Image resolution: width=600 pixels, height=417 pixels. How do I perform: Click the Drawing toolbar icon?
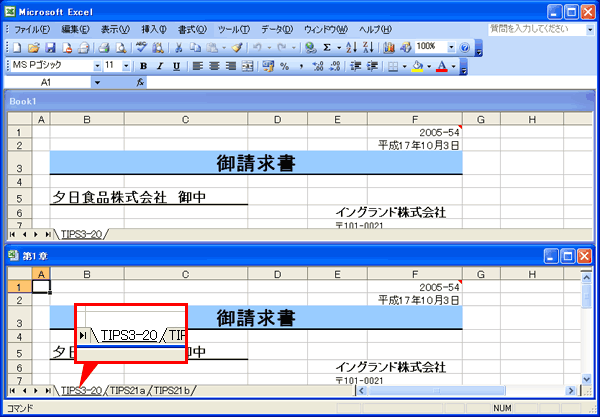pos(405,47)
